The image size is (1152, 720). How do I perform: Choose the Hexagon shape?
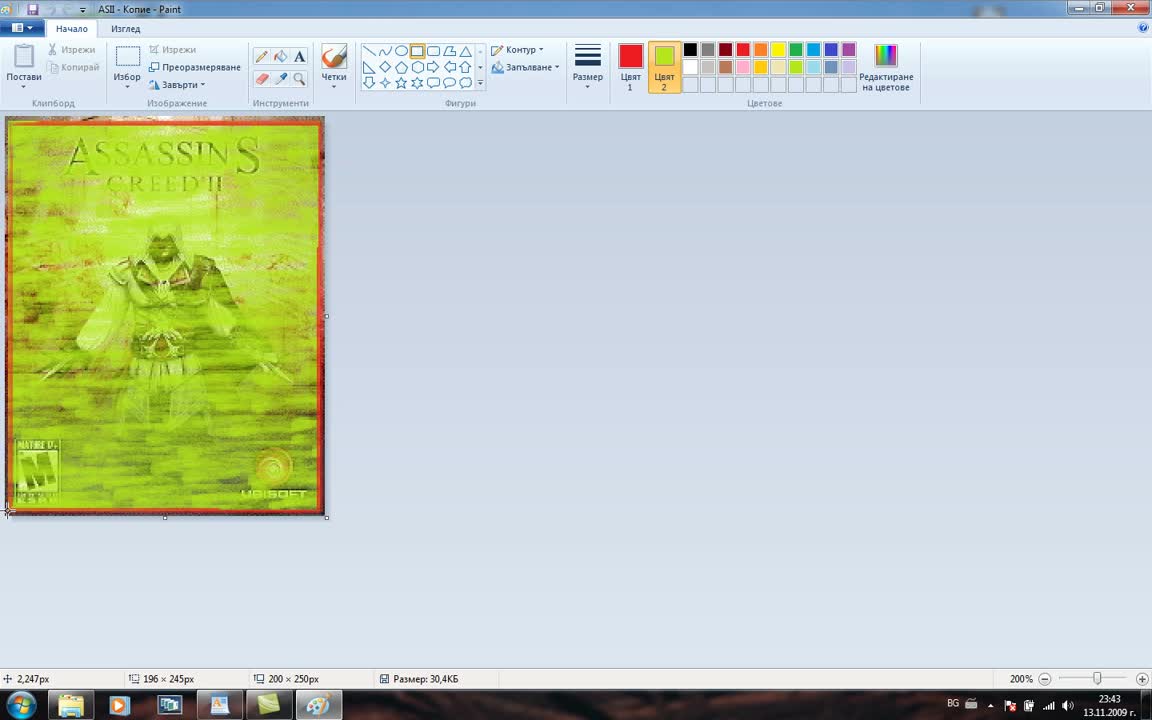417,67
